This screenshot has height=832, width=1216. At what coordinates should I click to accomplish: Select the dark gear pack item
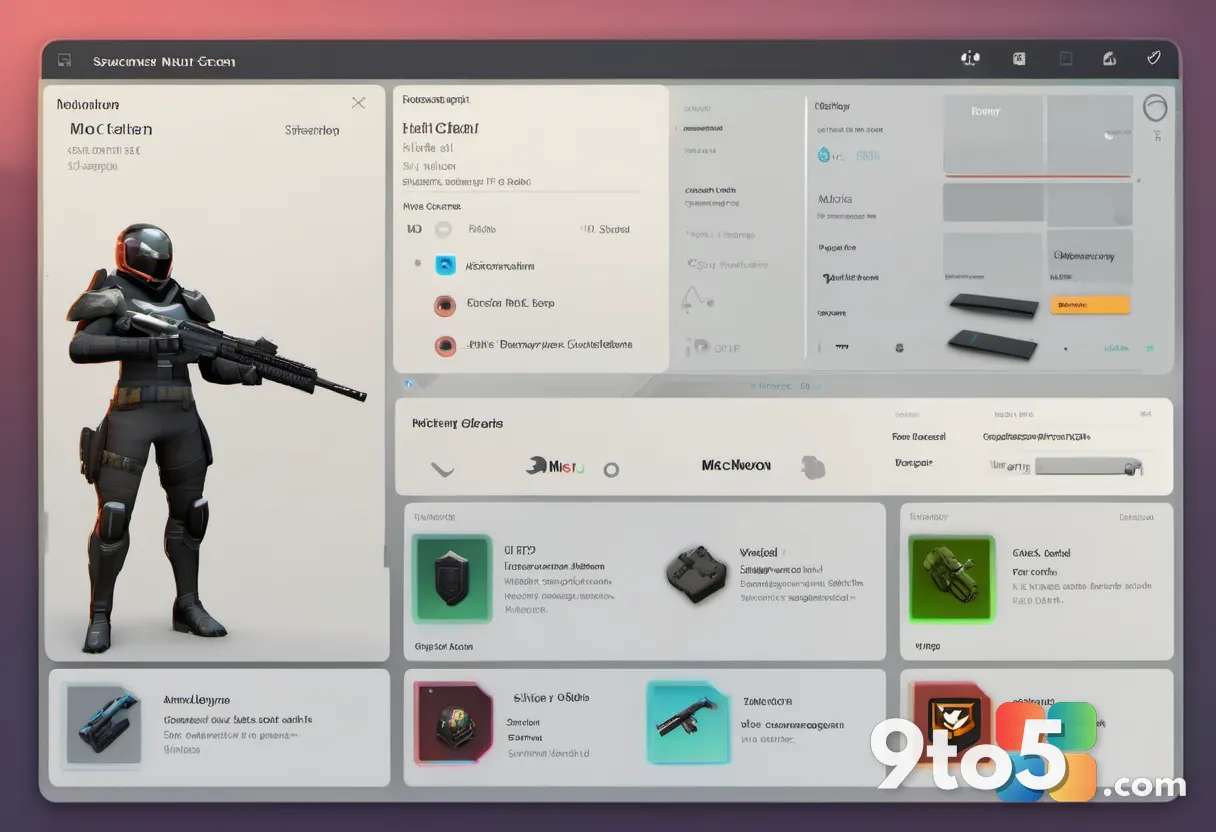point(696,574)
